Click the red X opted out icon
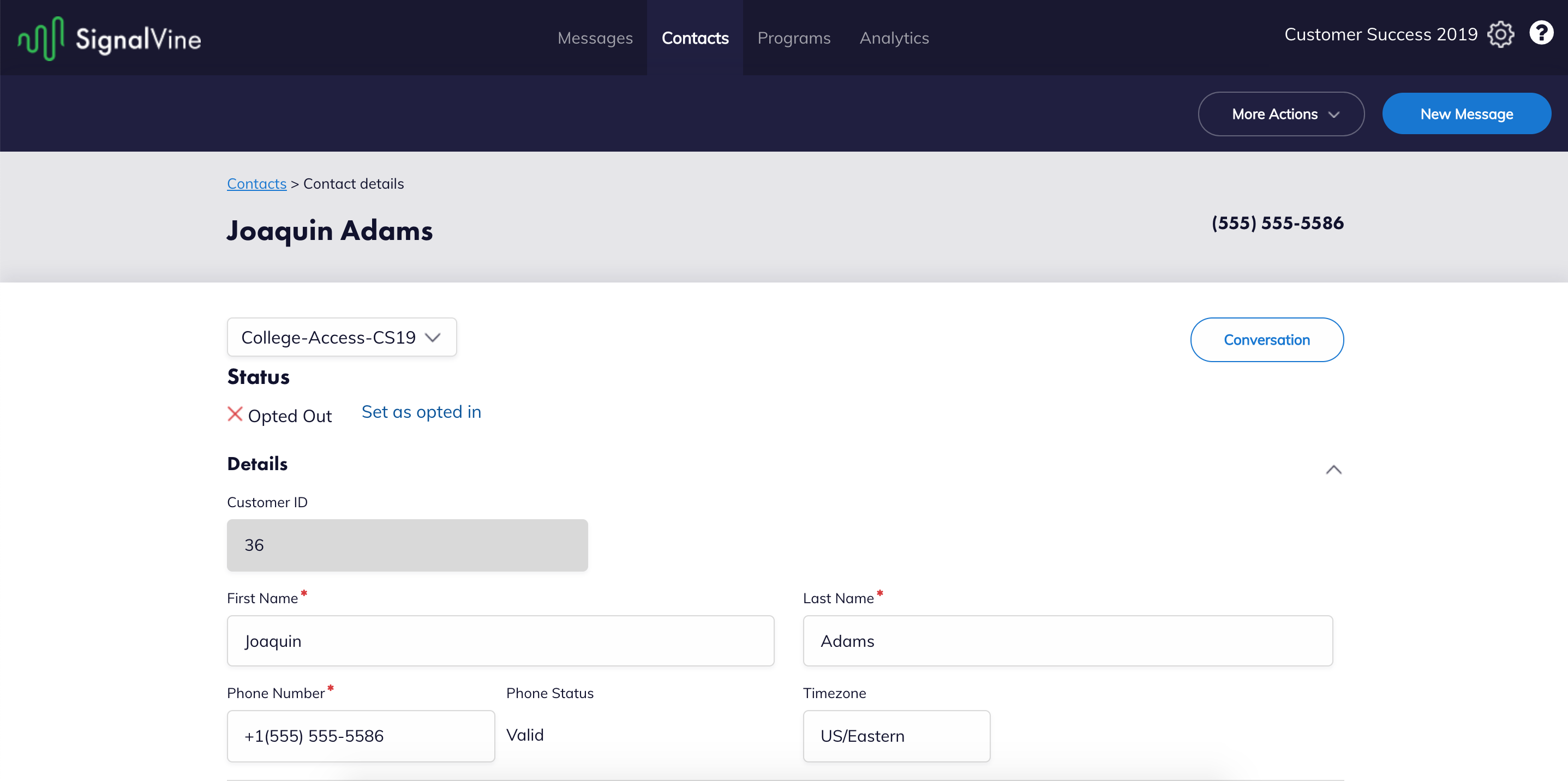Viewport: 1568px width, 781px height. (x=235, y=414)
